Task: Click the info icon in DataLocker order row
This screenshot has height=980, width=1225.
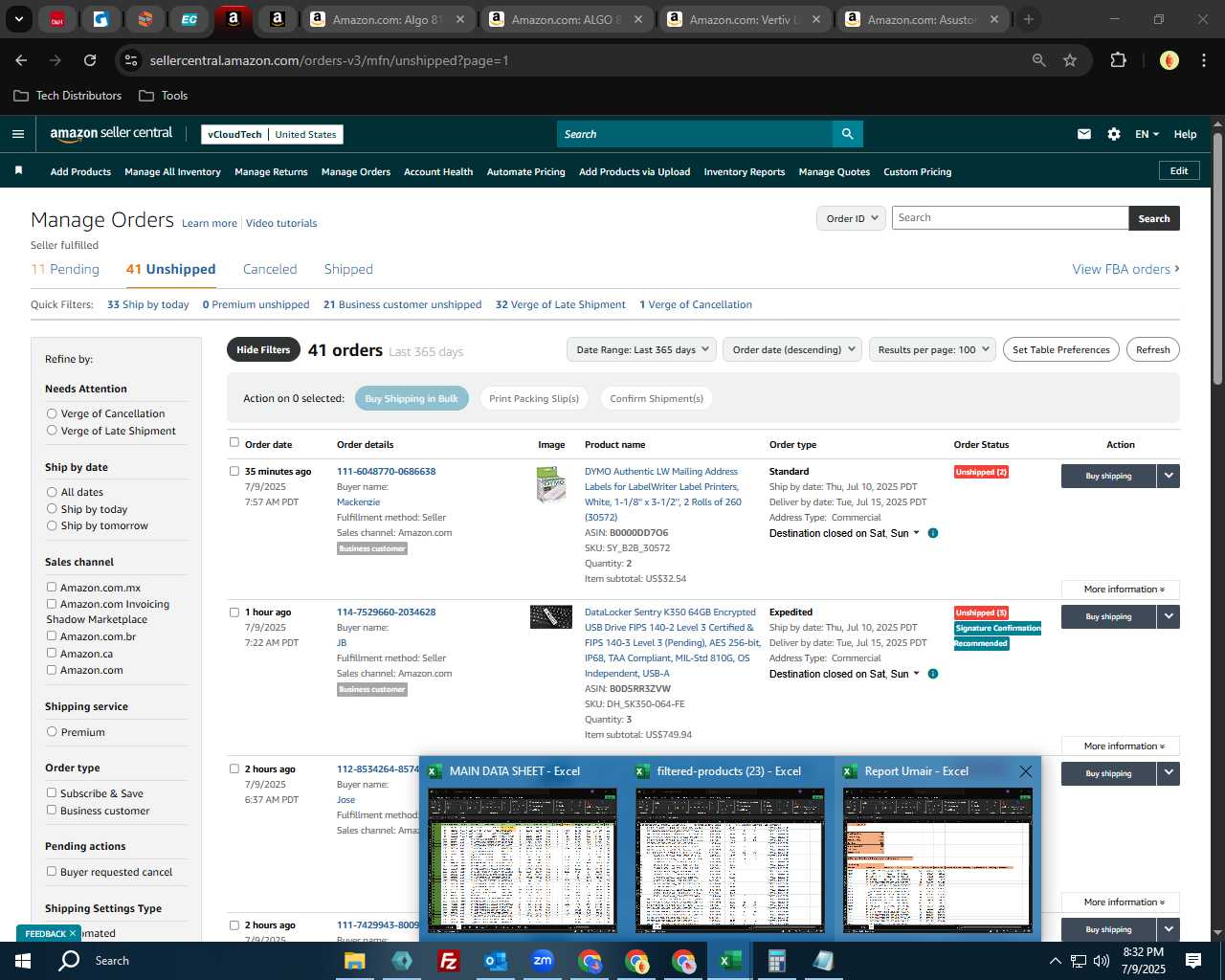Action: point(933,674)
